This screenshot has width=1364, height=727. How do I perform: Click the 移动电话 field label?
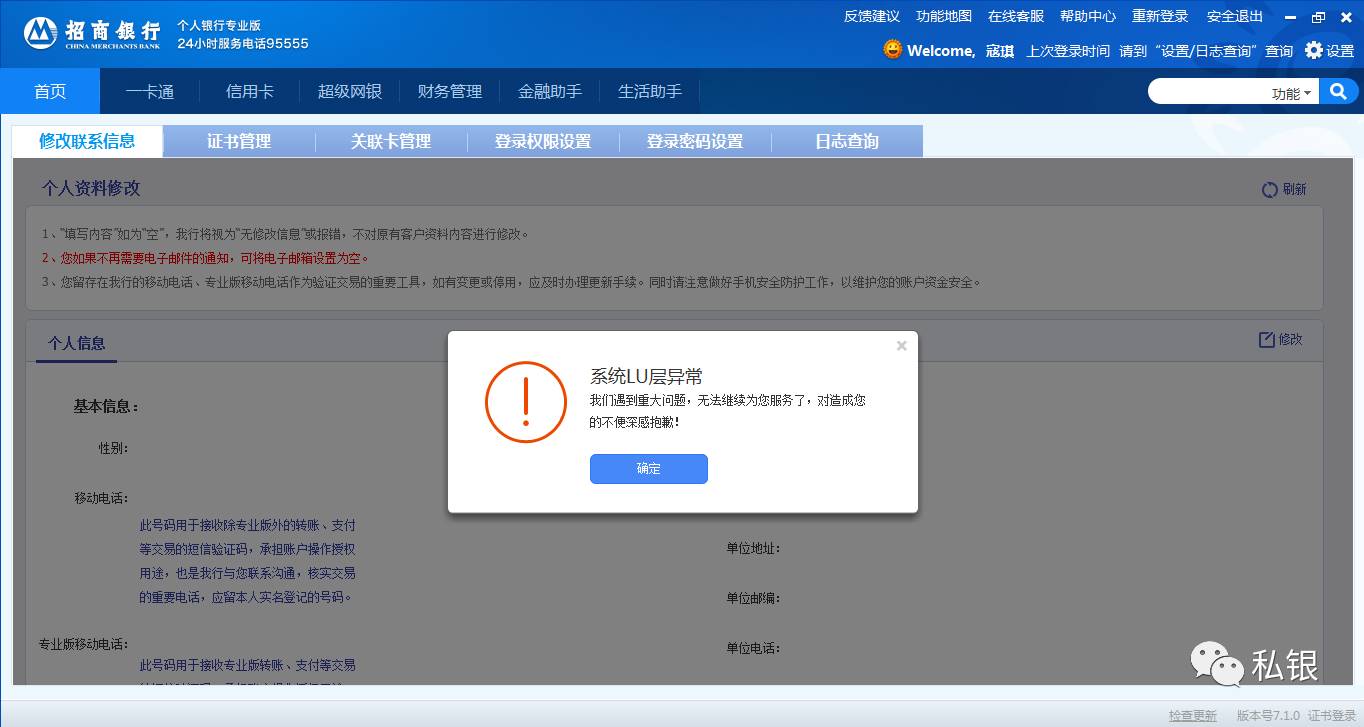coord(101,498)
